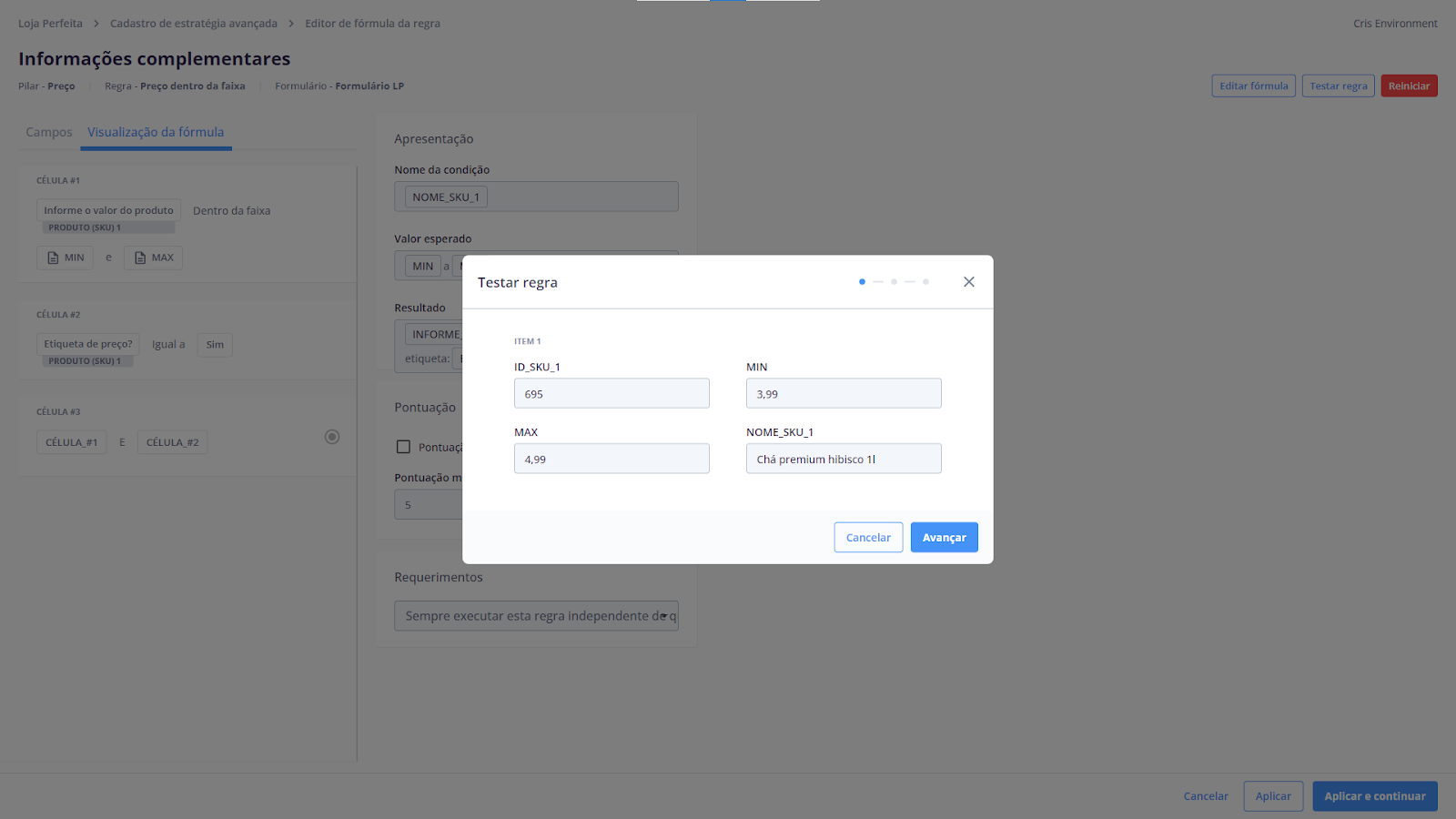Click first step dot in dialog progress indicator
The image size is (1456, 819).
[862, 282]
